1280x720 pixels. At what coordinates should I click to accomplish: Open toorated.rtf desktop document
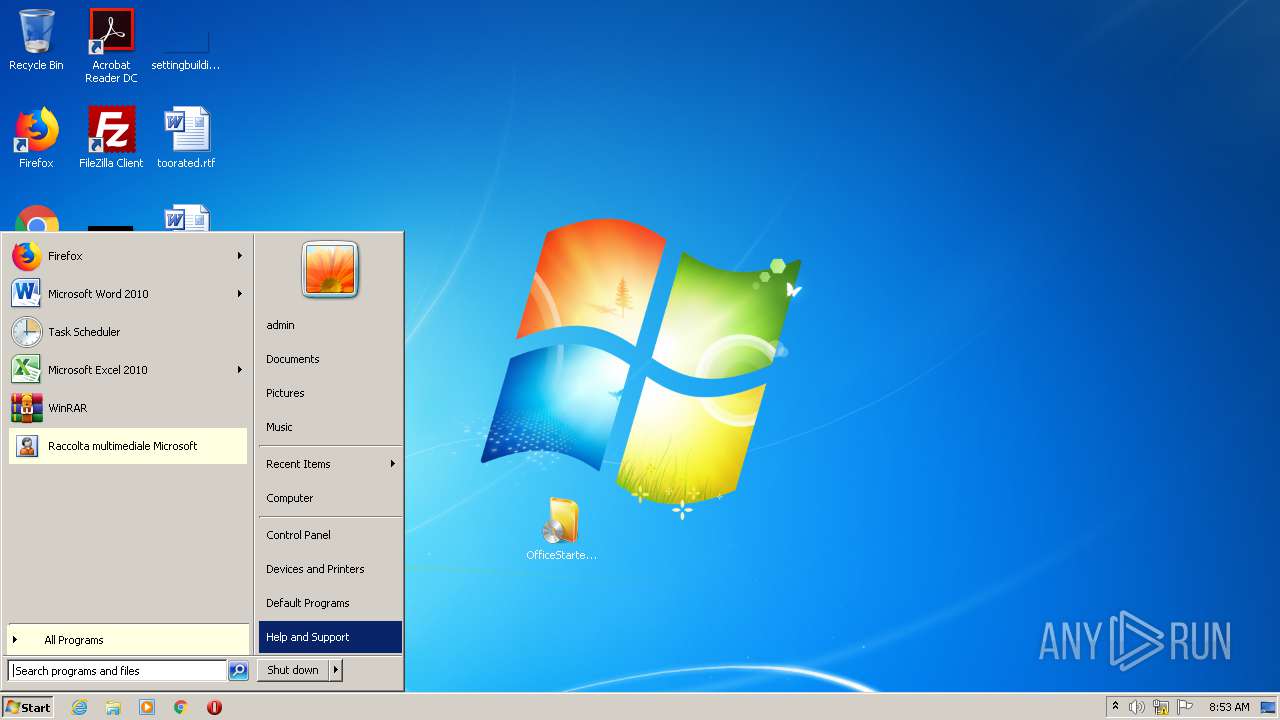(186, 138)
